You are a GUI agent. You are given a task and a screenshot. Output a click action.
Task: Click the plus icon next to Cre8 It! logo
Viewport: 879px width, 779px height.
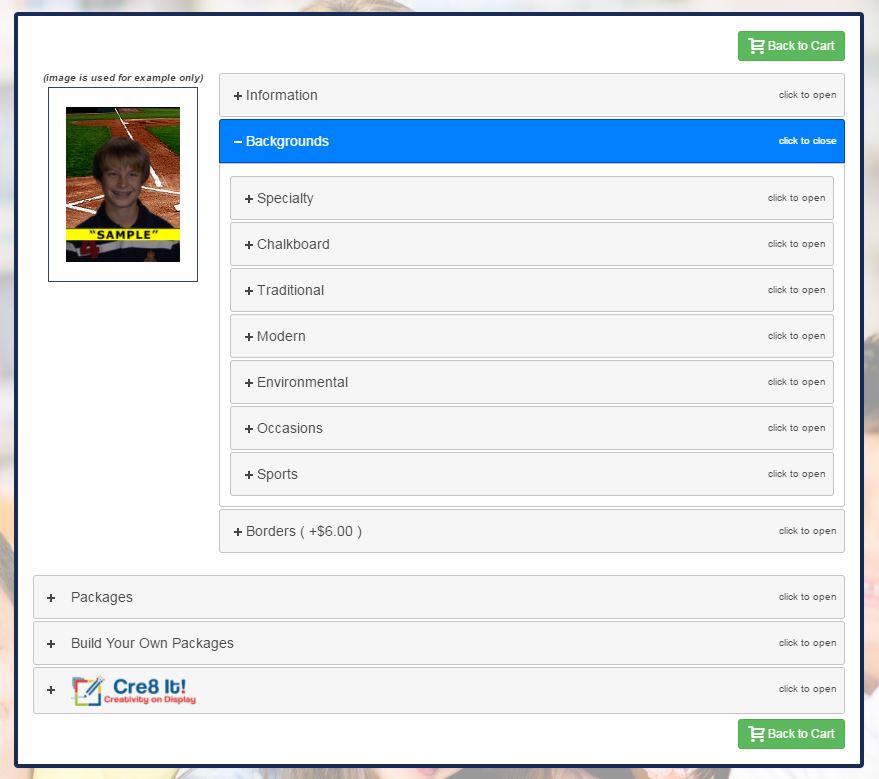coord(51,690)
